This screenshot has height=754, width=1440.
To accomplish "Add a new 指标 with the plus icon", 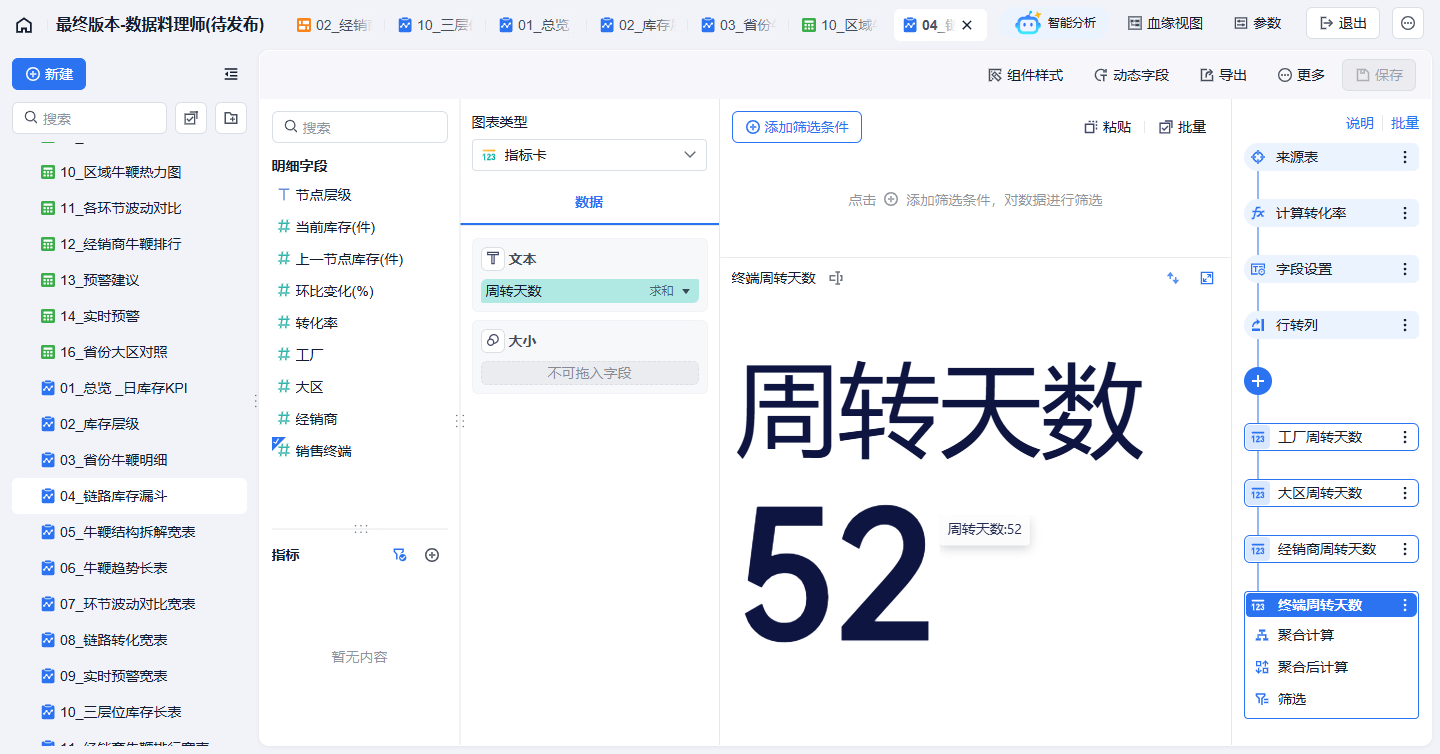I will (432, 555).
